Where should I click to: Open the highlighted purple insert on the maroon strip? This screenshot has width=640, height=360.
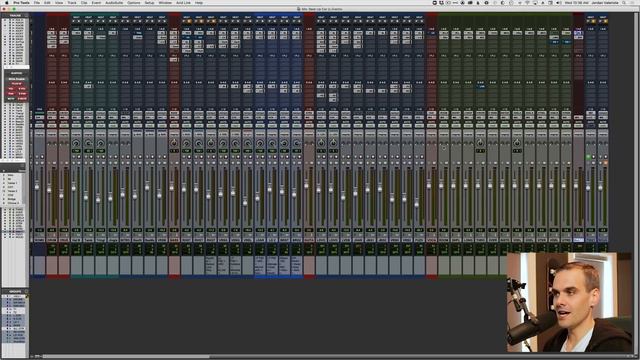click(x=578, y=33)
